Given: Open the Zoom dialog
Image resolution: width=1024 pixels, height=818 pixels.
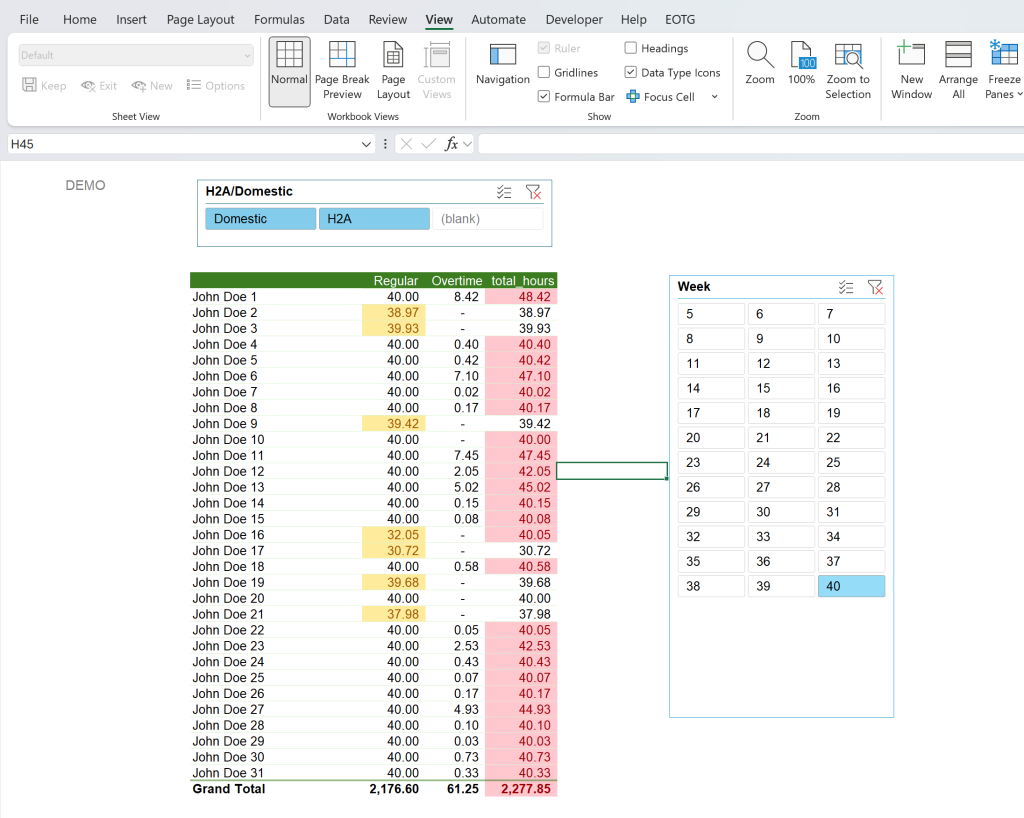Looking at the screenshot, I should pos(760,65).
